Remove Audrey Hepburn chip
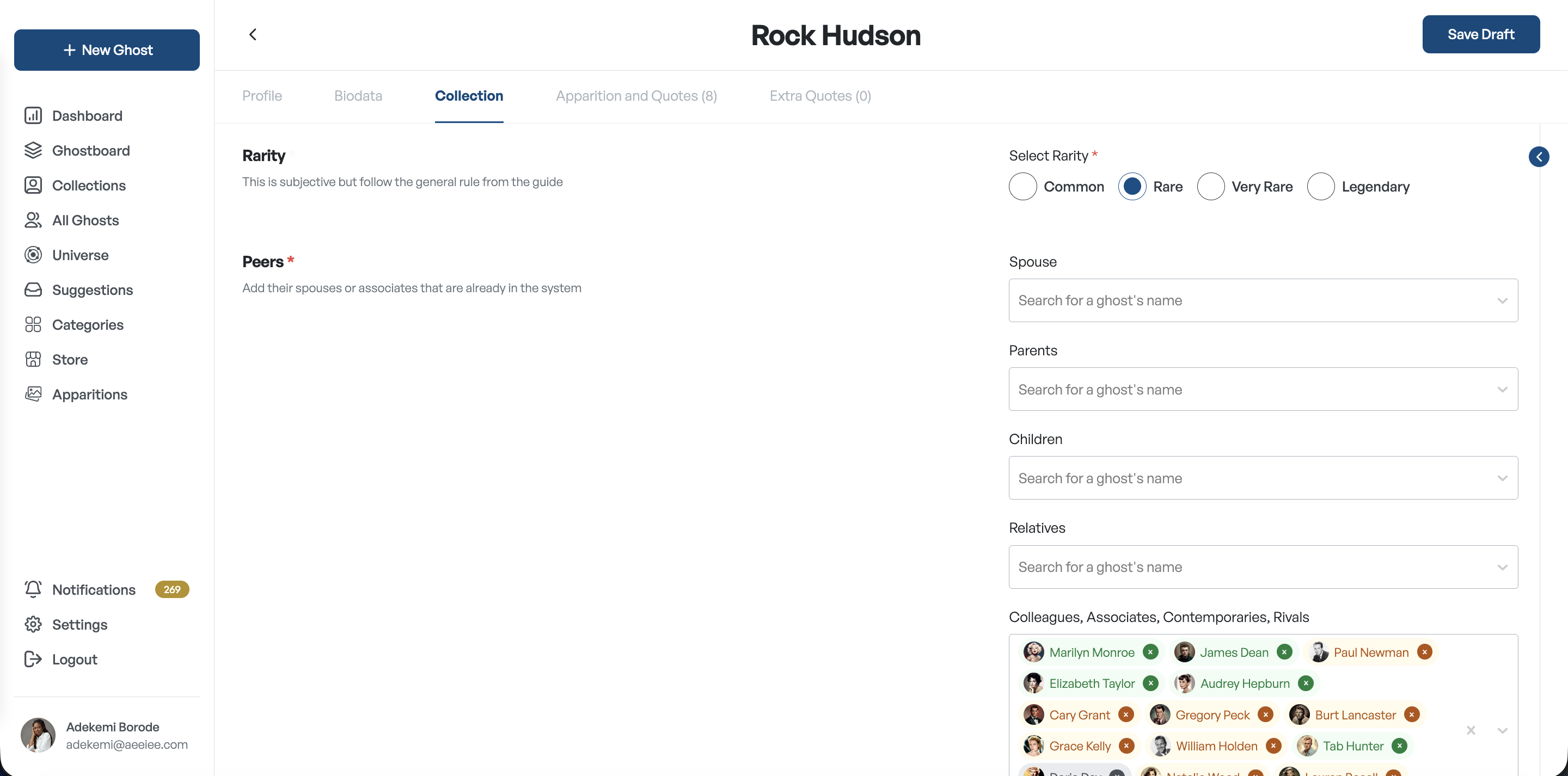Viewport: 1568px width, 776px height. pyautogui.click(x=1306, y=683)
